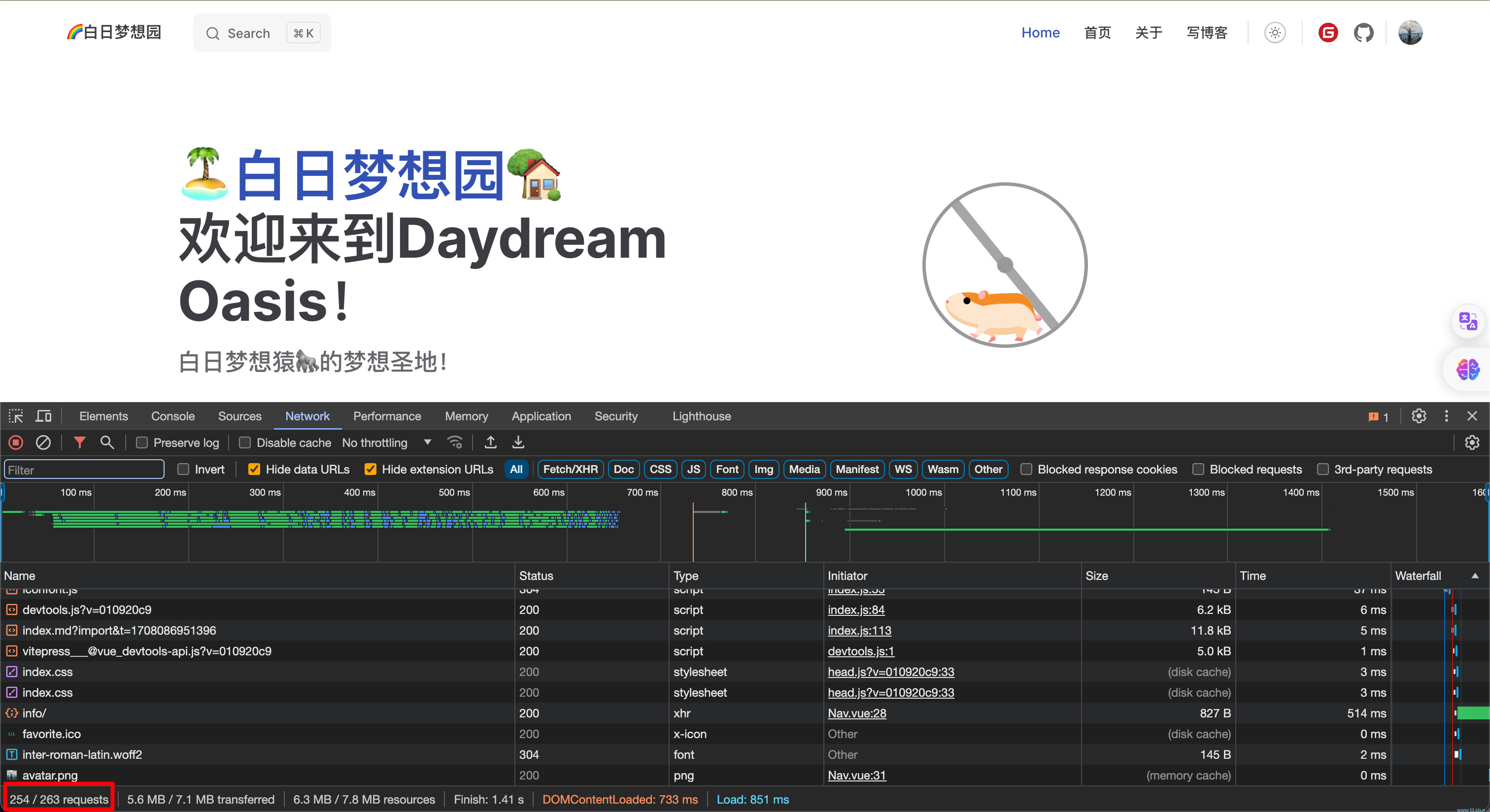
Task: Sort requests by Size column header
Action: [x=1158, y=576]
